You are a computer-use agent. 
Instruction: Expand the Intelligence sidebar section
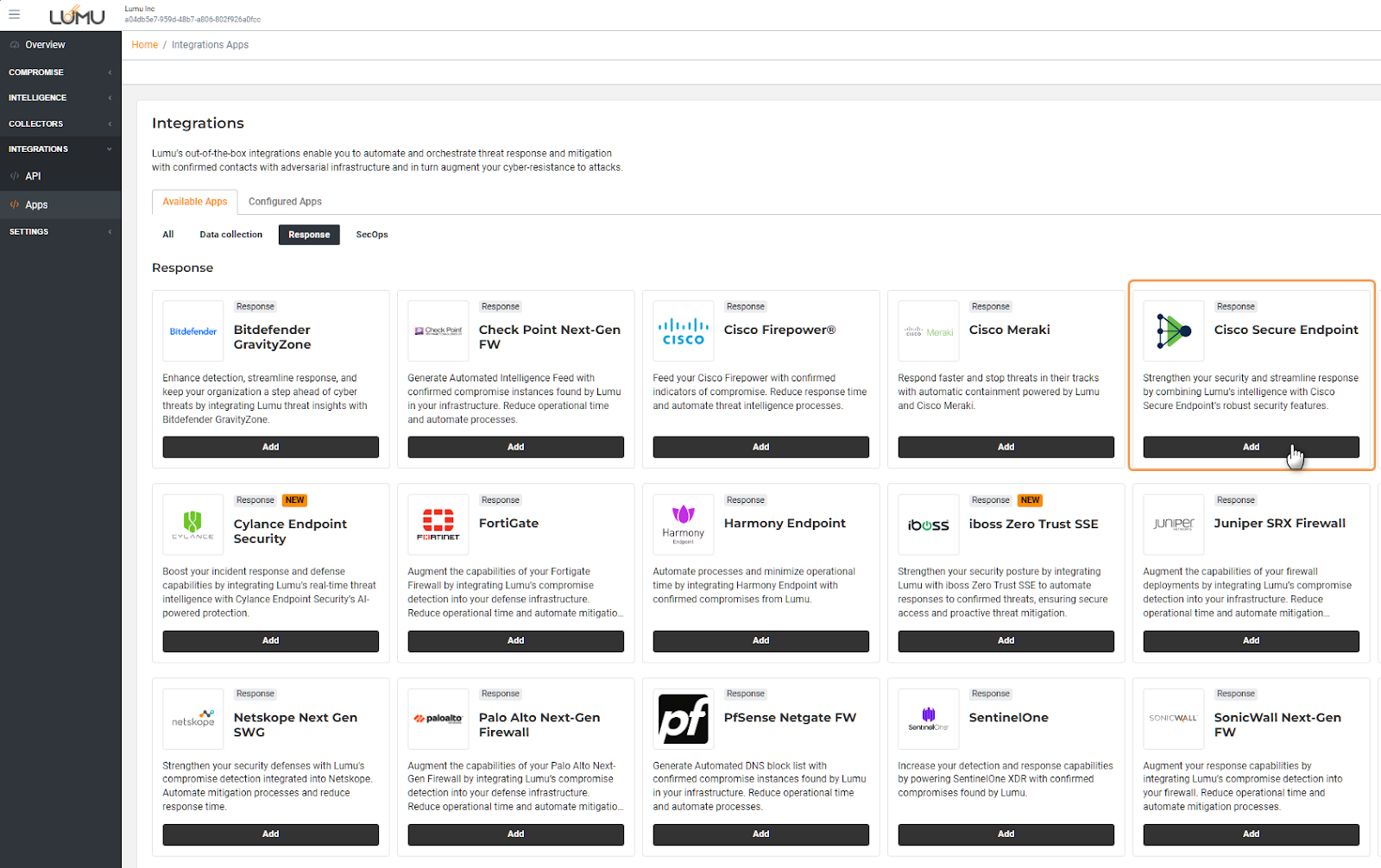coord(60,98)
